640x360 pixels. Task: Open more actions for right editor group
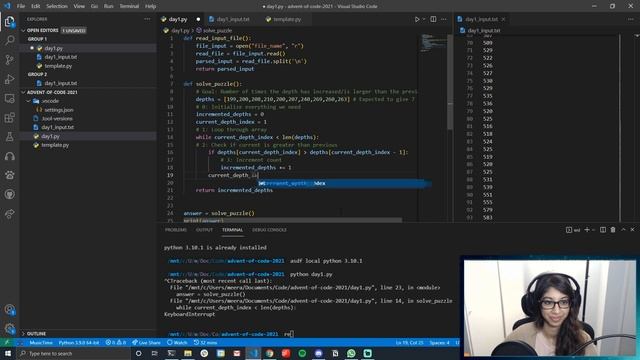pos(631,19)
